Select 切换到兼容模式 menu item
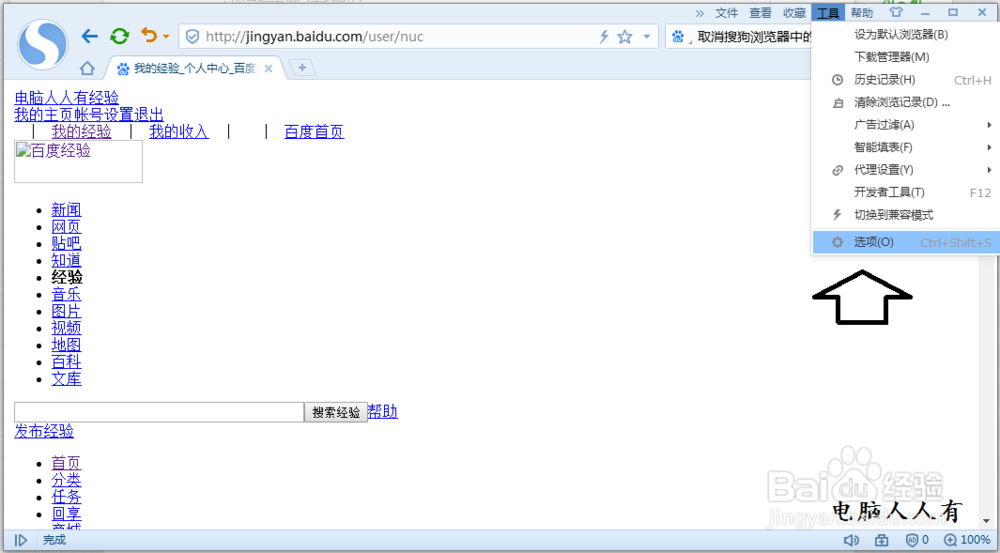 tap(906, 215)
